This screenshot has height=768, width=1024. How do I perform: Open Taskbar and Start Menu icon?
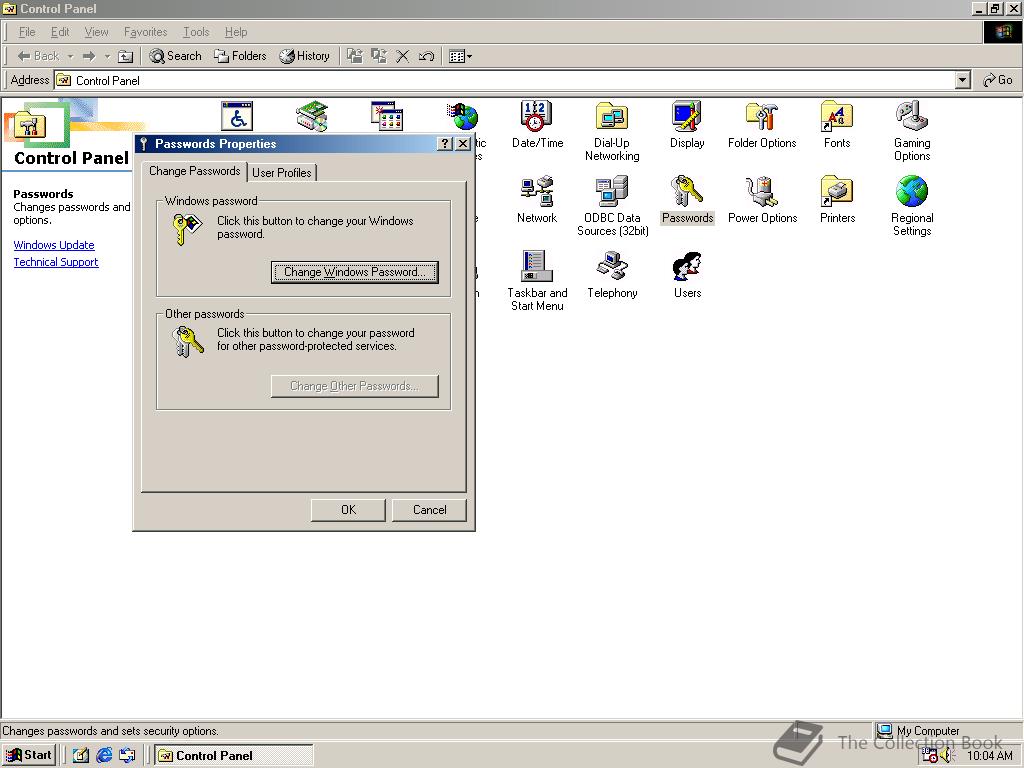coord(537,281)
